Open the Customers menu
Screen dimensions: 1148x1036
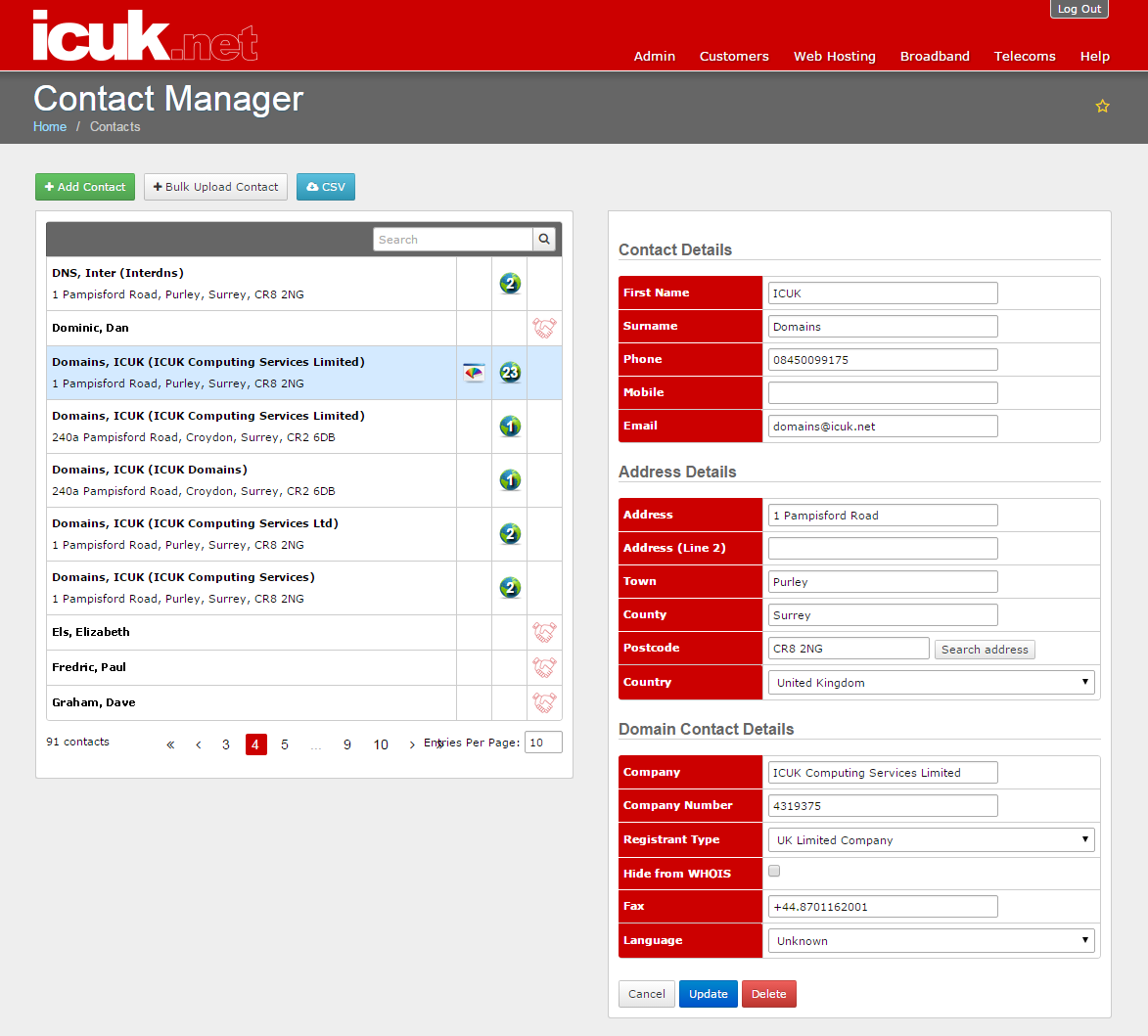tap(734, 57)
